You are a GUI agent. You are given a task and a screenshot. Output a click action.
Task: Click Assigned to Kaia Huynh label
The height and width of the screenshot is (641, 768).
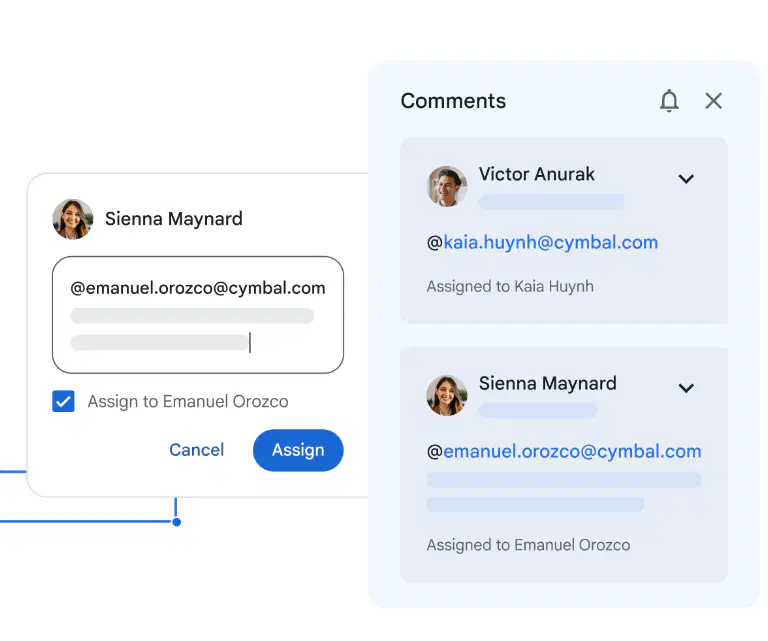(510, 286)
